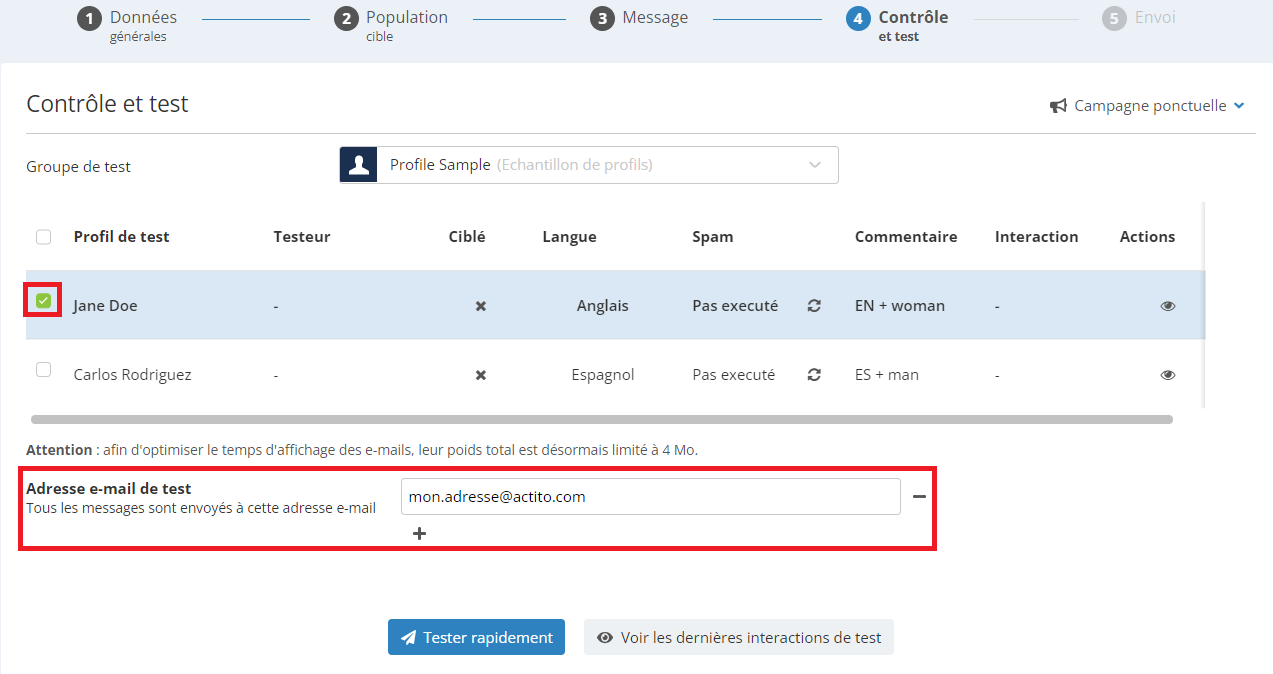This screenshot has width=1273, height=674.
Task: Go to step 2 Population cible
Action: (x=391, y=26)
